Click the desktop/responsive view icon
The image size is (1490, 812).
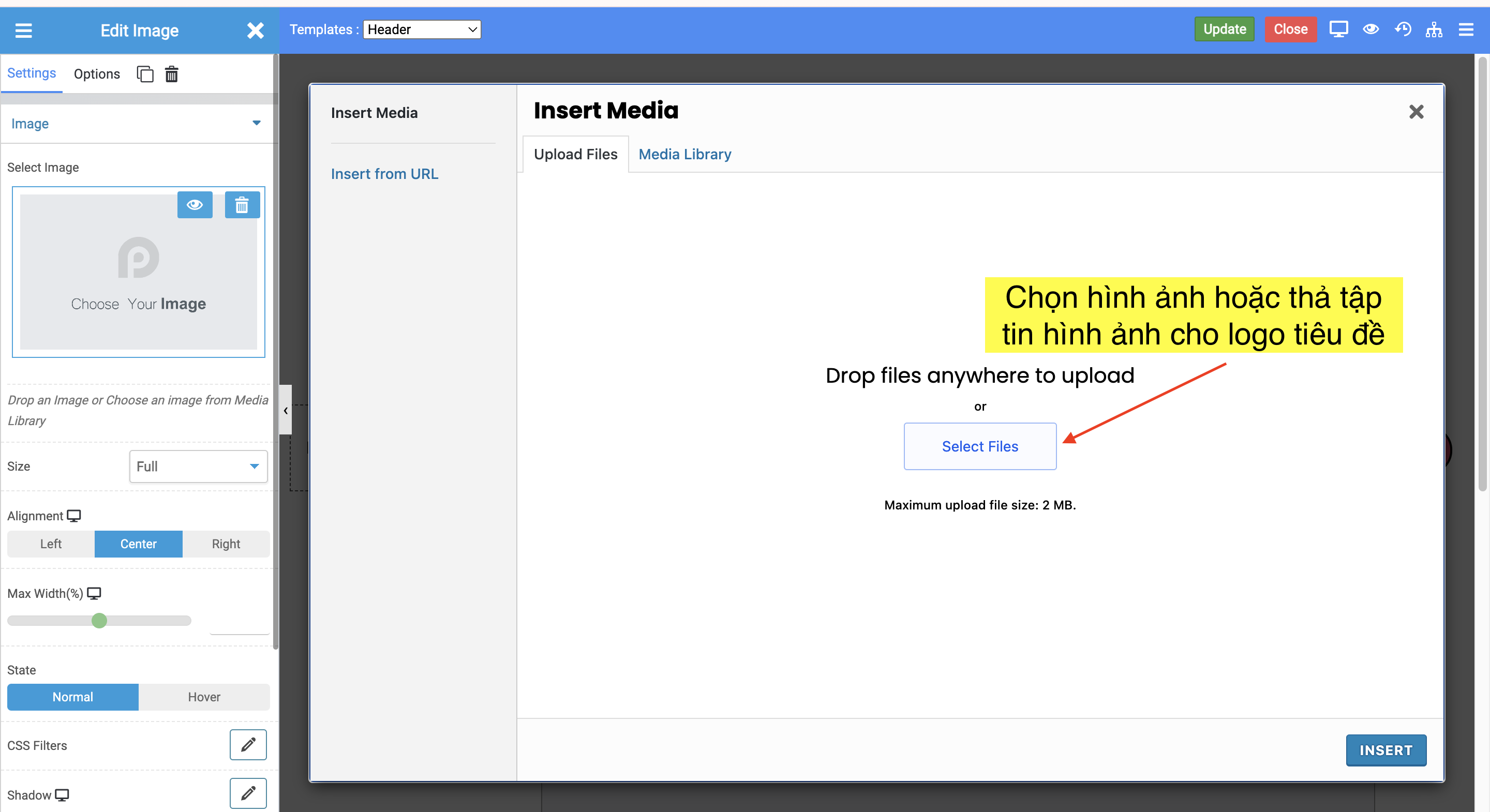click(1338, 30)
